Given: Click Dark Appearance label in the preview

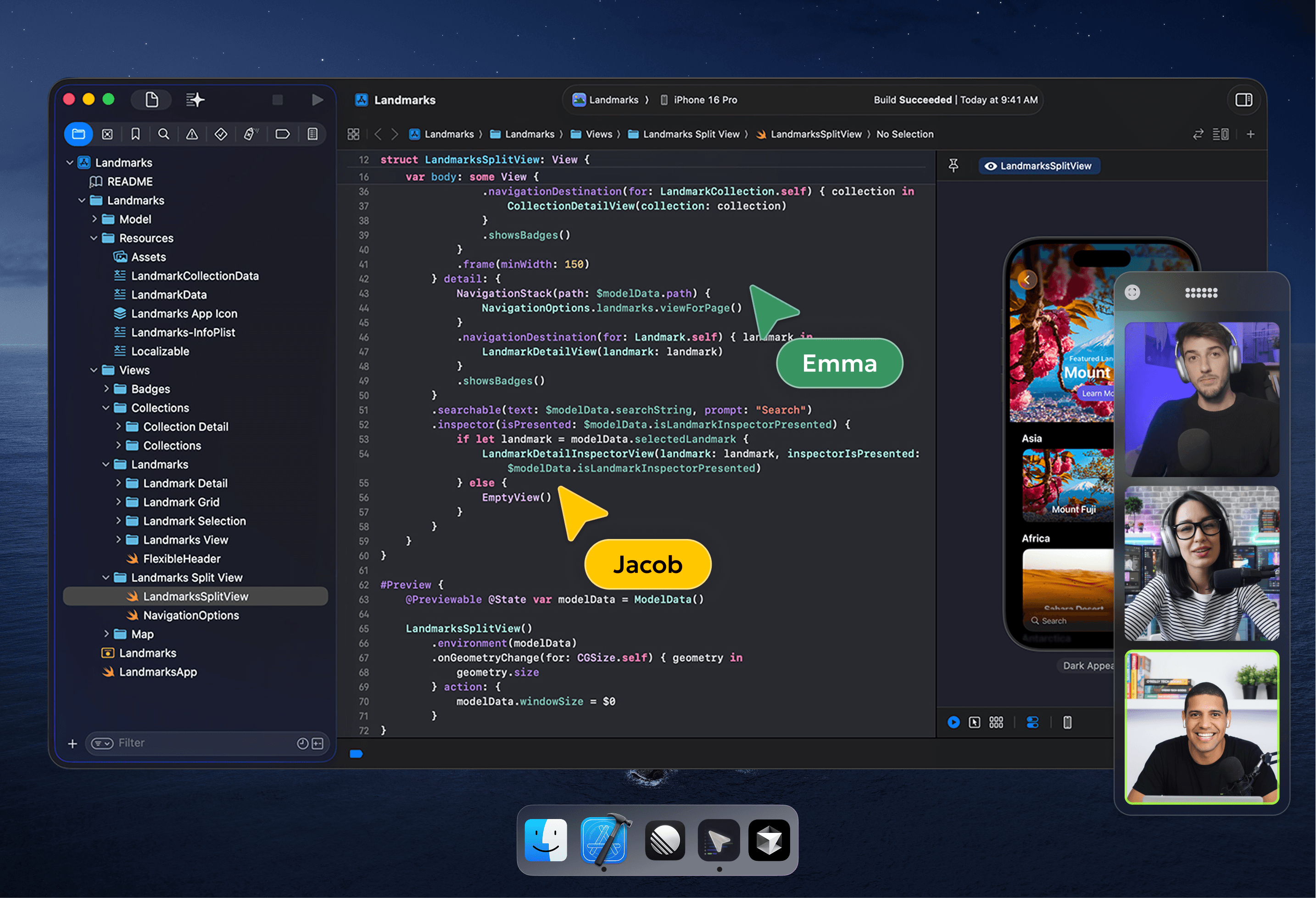Looking at the screenshot, I should coord(1088,666).
